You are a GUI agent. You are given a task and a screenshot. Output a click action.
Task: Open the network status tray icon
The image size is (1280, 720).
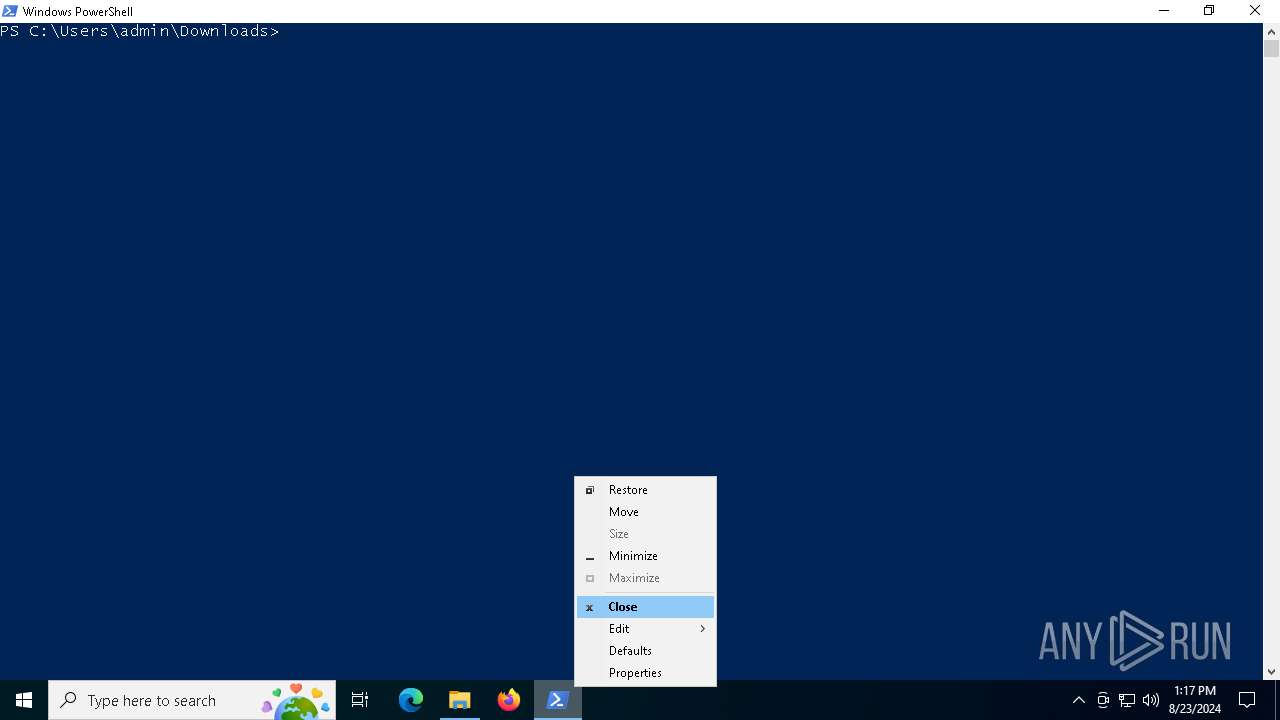1127,700
